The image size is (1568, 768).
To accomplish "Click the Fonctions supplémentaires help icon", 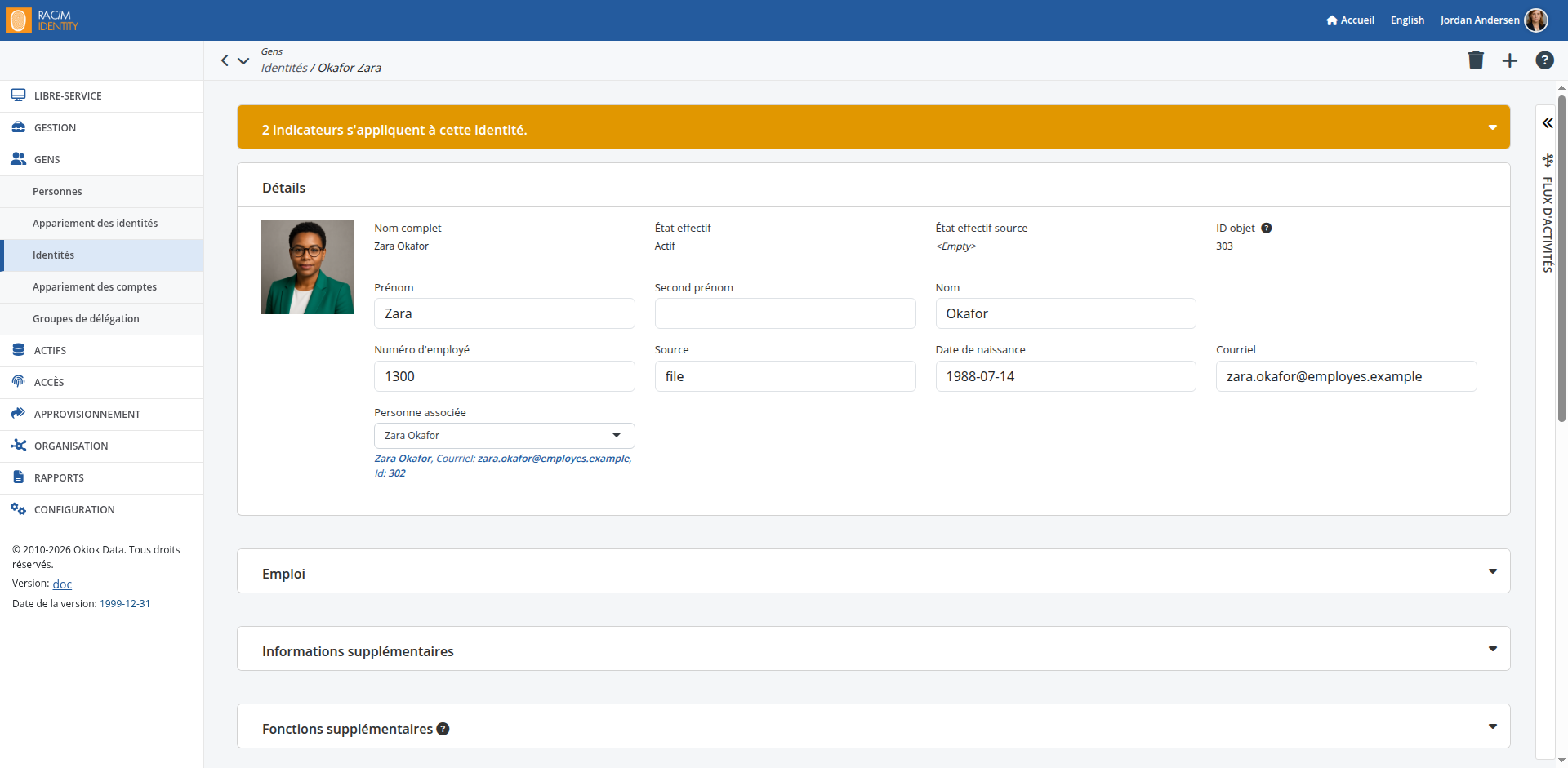I will point(443,729).
